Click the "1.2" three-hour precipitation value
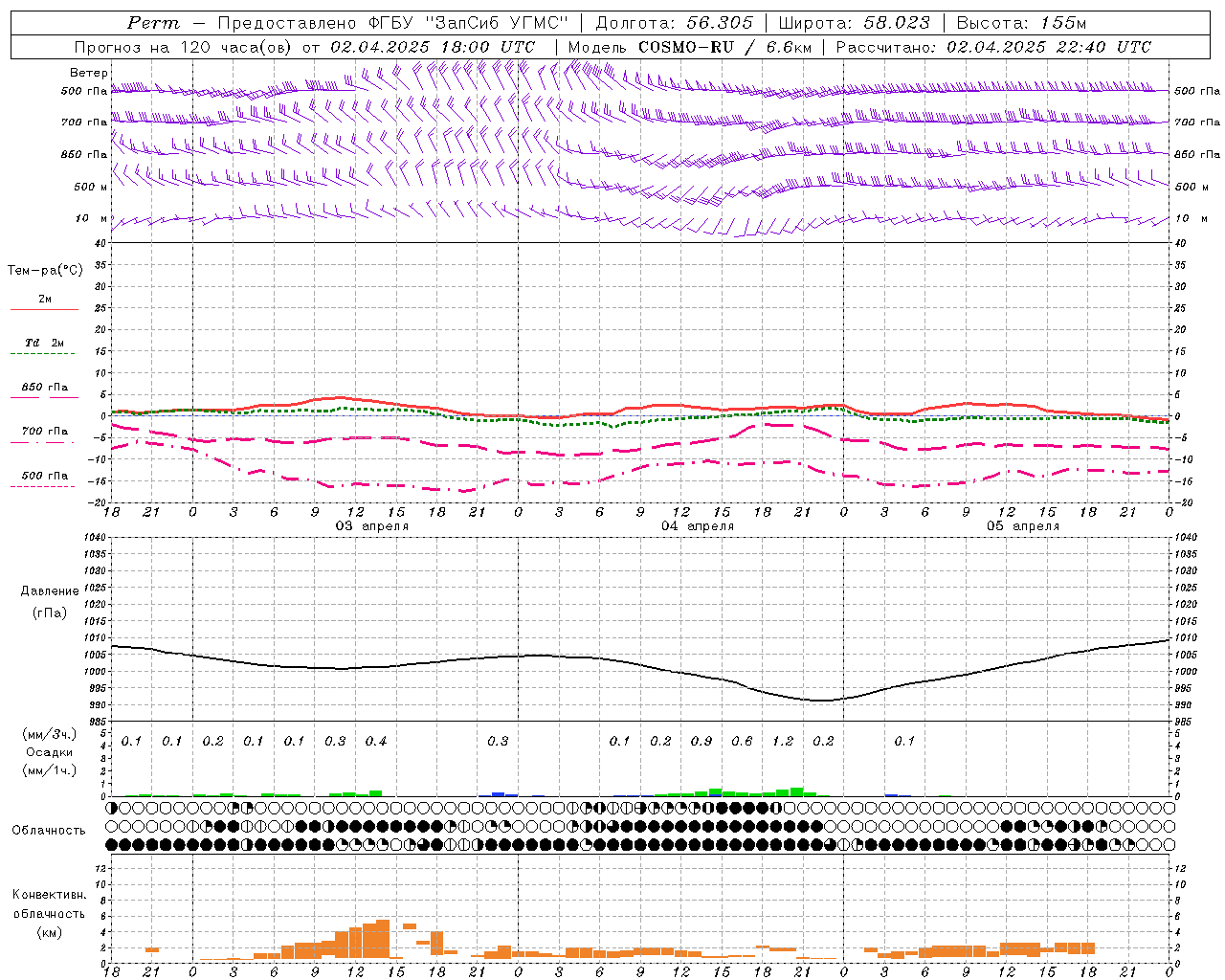The width and height of the screenshot is (1225, 980). pyautogui.click(x=783, y=742)
